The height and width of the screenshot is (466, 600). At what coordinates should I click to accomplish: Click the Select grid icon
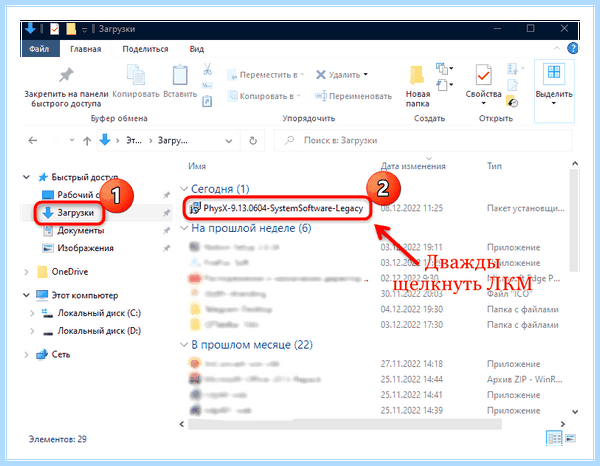(x=554, y=73)
